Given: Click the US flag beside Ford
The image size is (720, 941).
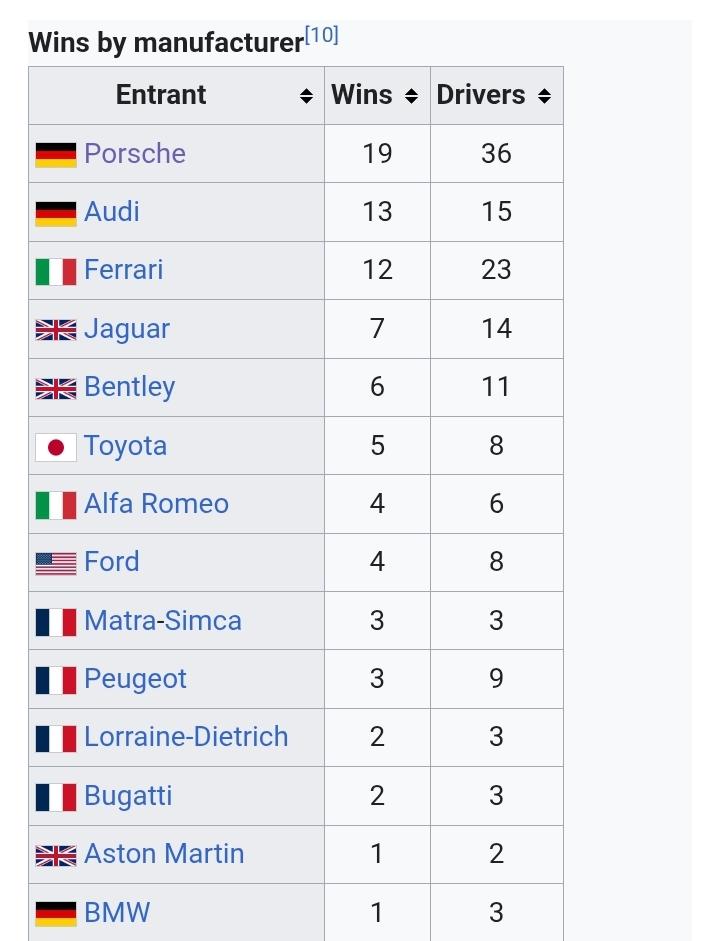Looking at the screenshot, I should click(56, 564).
